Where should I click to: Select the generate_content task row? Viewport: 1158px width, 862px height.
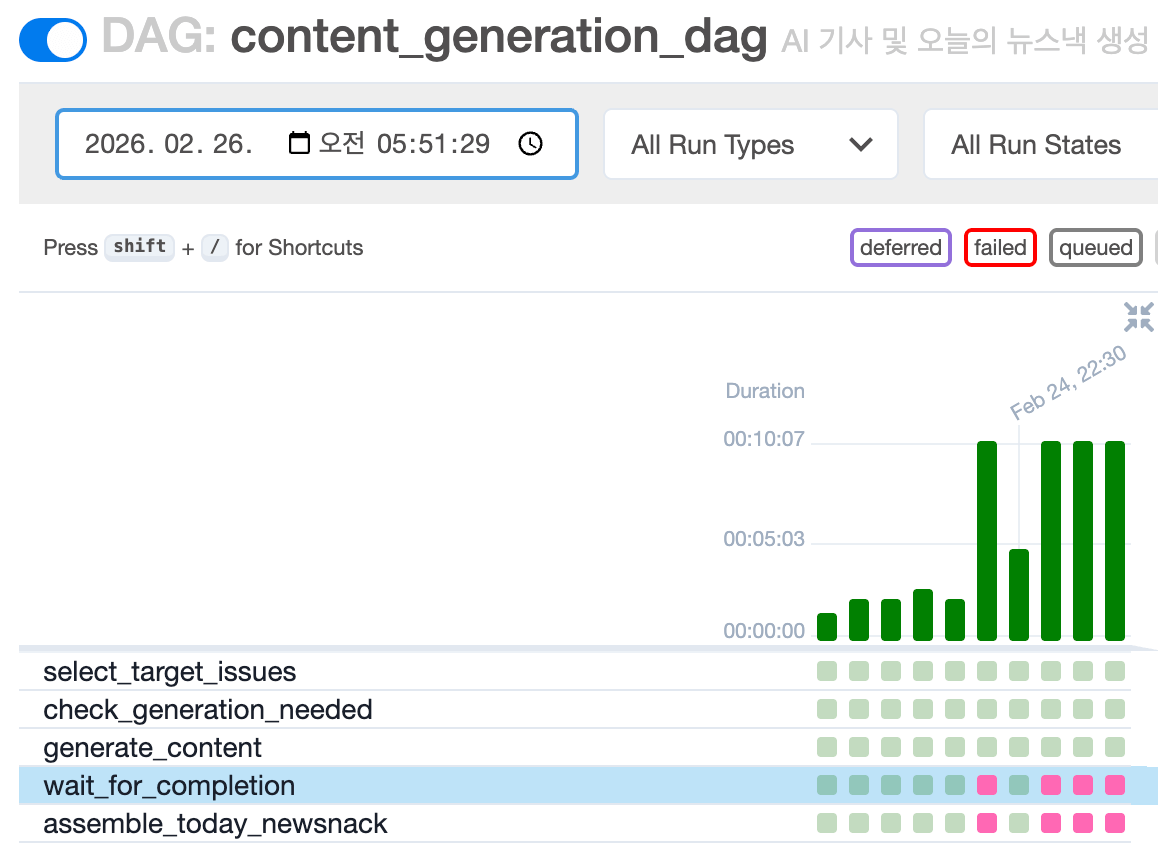(153, 748)
